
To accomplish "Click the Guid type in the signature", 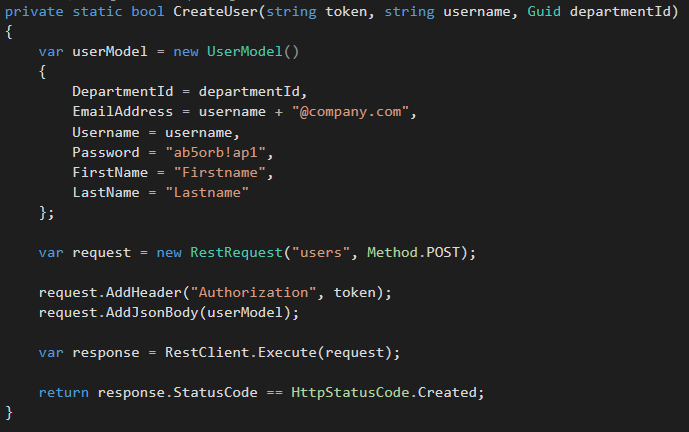I will (544, 11).
